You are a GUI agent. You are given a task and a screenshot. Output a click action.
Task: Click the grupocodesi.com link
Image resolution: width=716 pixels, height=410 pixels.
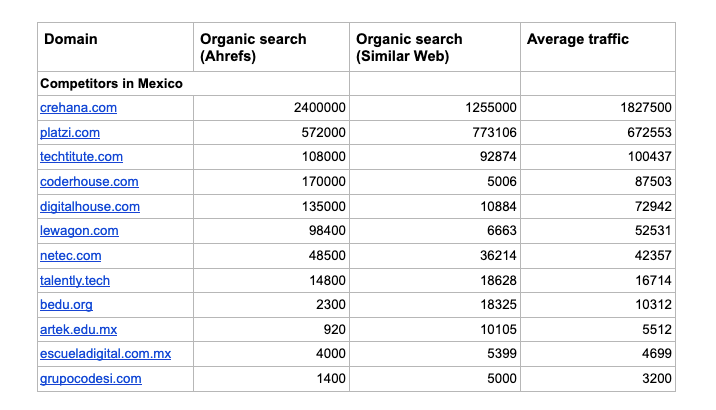point(90,379)
